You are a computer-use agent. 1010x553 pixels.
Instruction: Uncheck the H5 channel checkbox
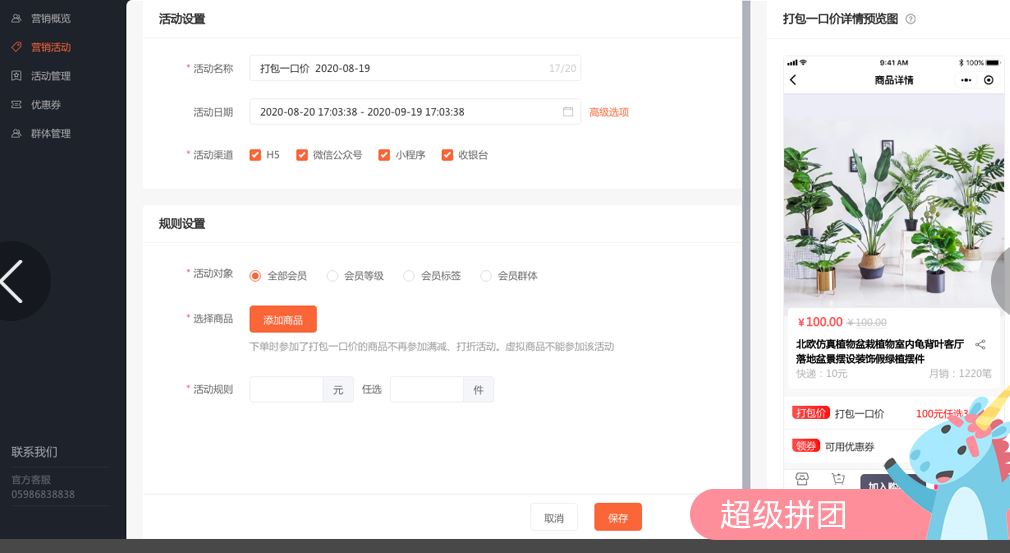tap(256, 155)
